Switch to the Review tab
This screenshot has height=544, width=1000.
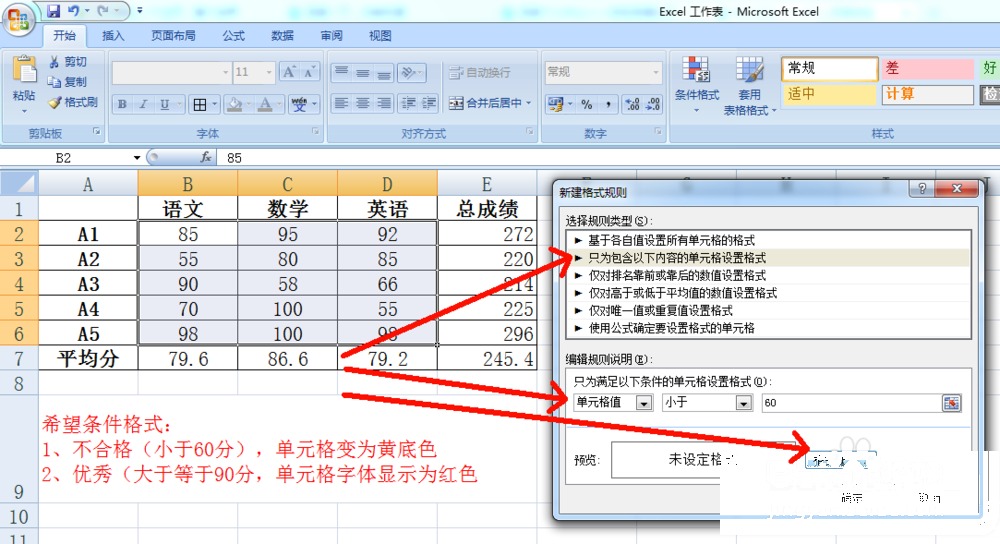331,36
